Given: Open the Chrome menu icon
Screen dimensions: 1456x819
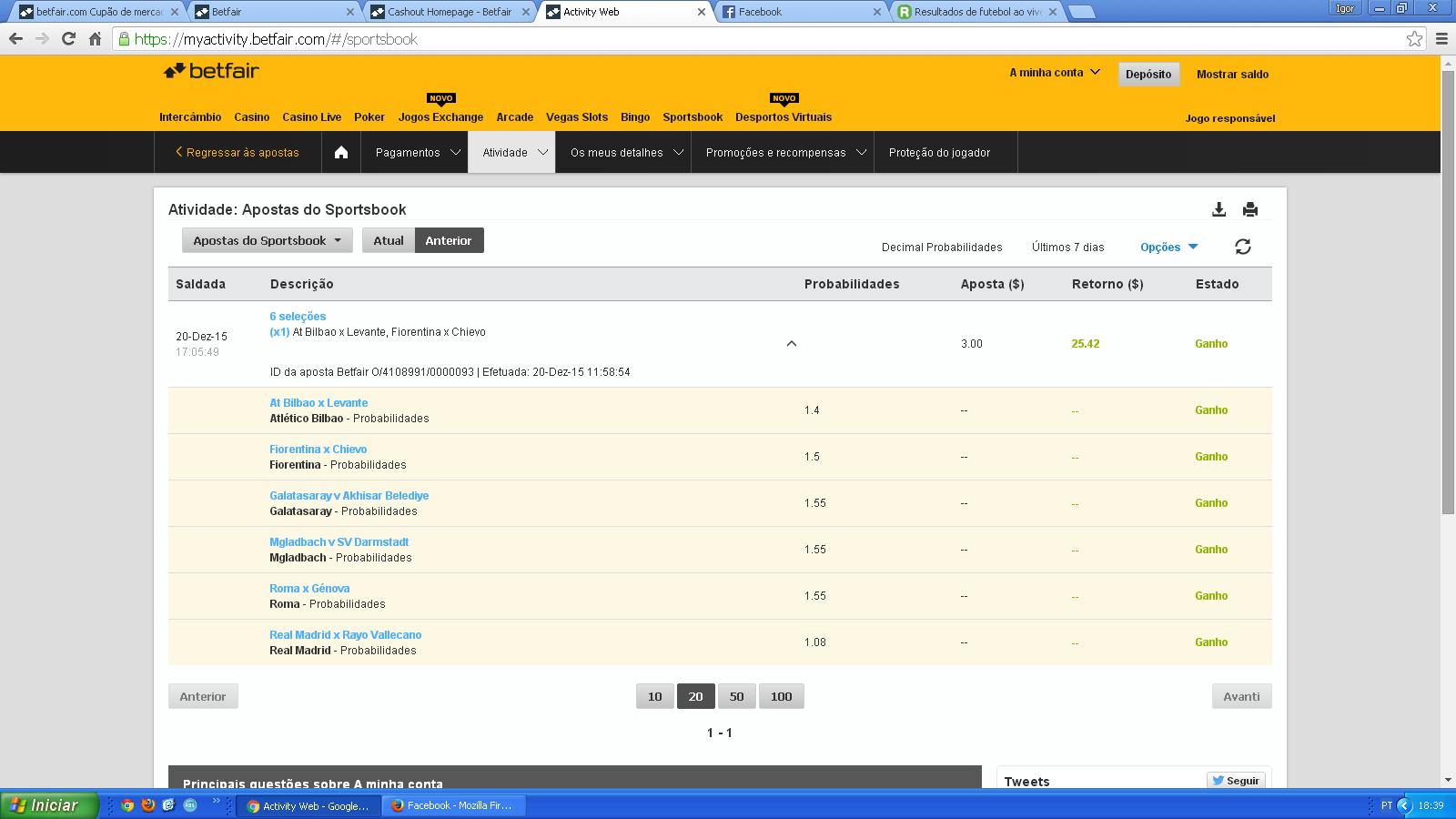Looking at the screenshot, I should [1441, 38].
